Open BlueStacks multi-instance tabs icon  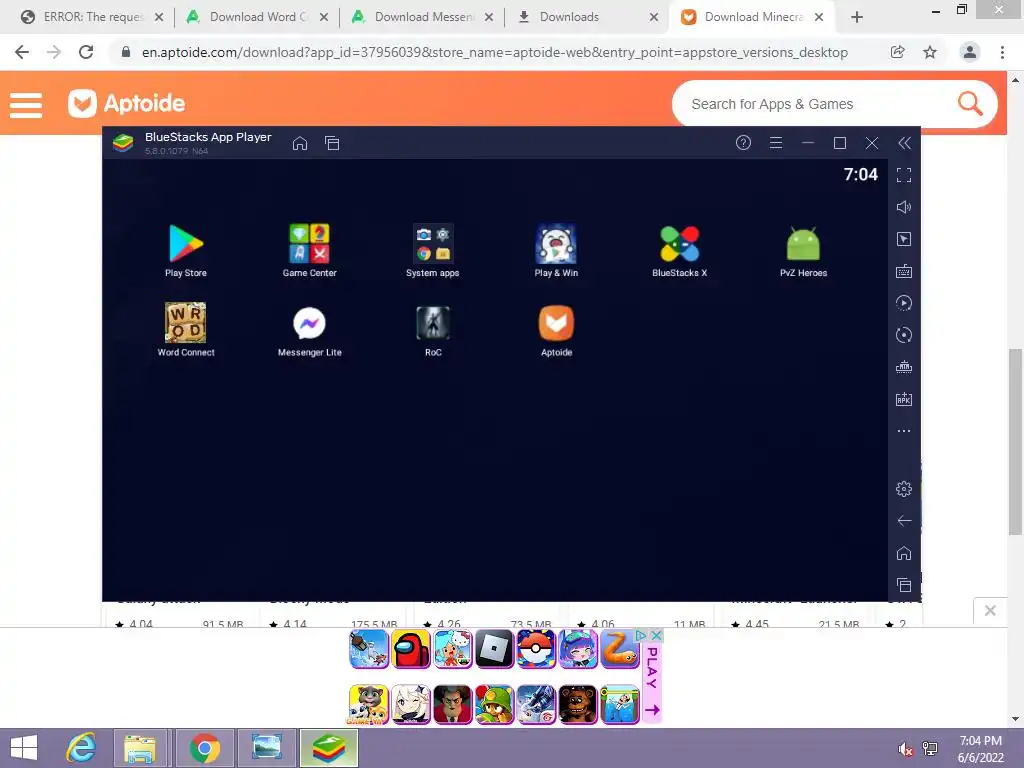(x=332, y=143)
